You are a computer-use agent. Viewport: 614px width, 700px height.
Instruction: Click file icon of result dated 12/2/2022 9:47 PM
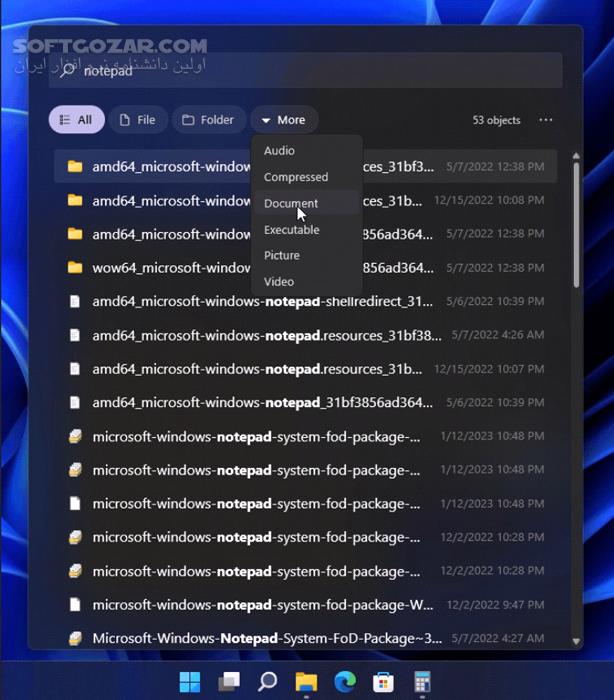75,604
